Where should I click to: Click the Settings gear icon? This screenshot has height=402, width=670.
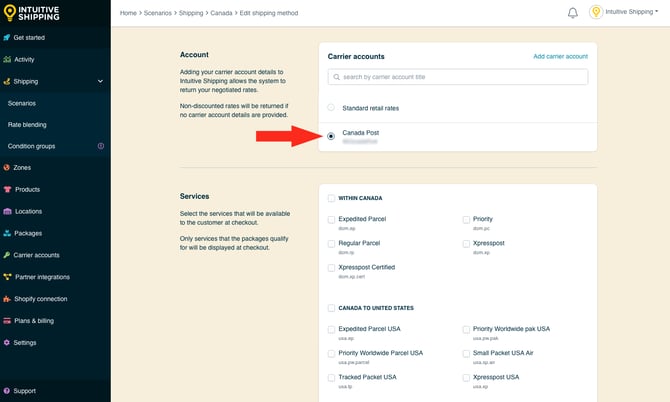[x=7, y=343]
